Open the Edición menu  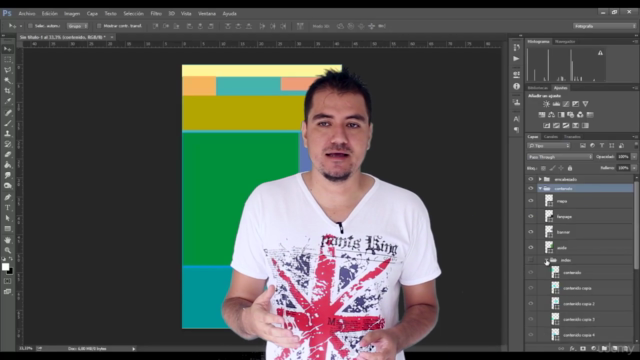(x=49, y=13)
